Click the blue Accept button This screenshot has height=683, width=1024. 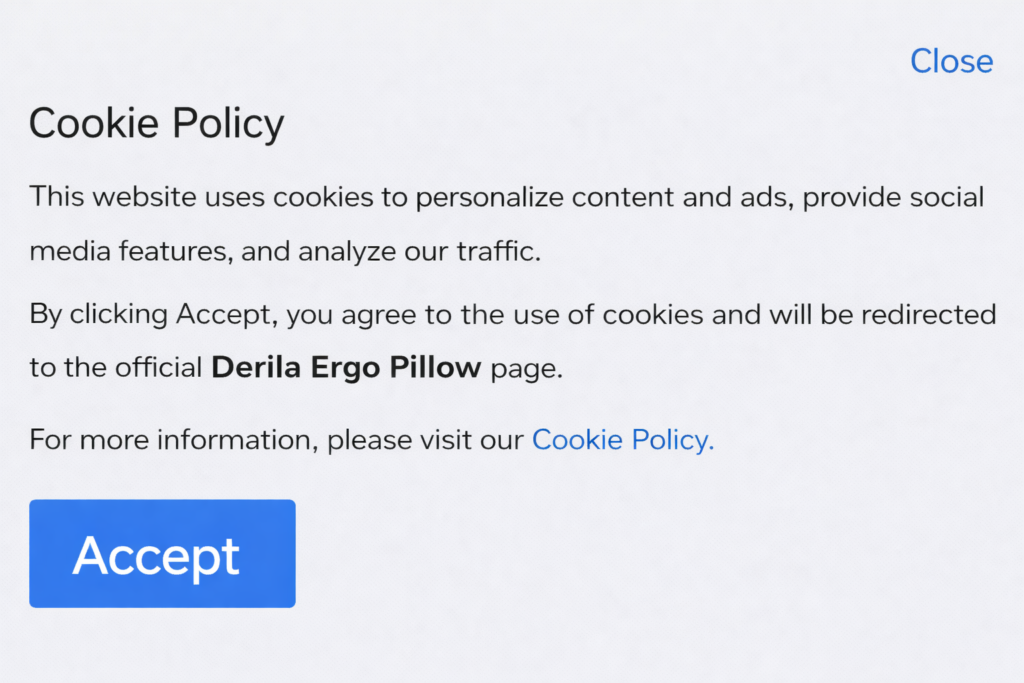click(x=162, y=553)
